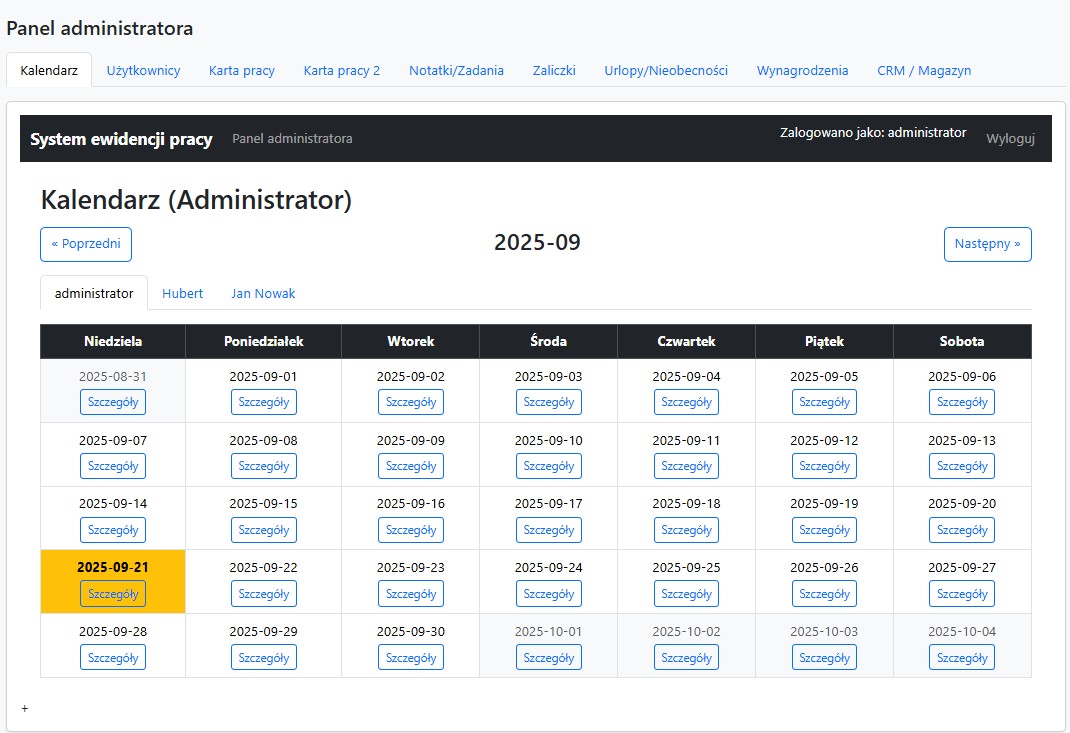Open the Notatki/Zadania tab
Viewport: 1070px width, 733px height.
pyautogui.click(x=456, y=70)
